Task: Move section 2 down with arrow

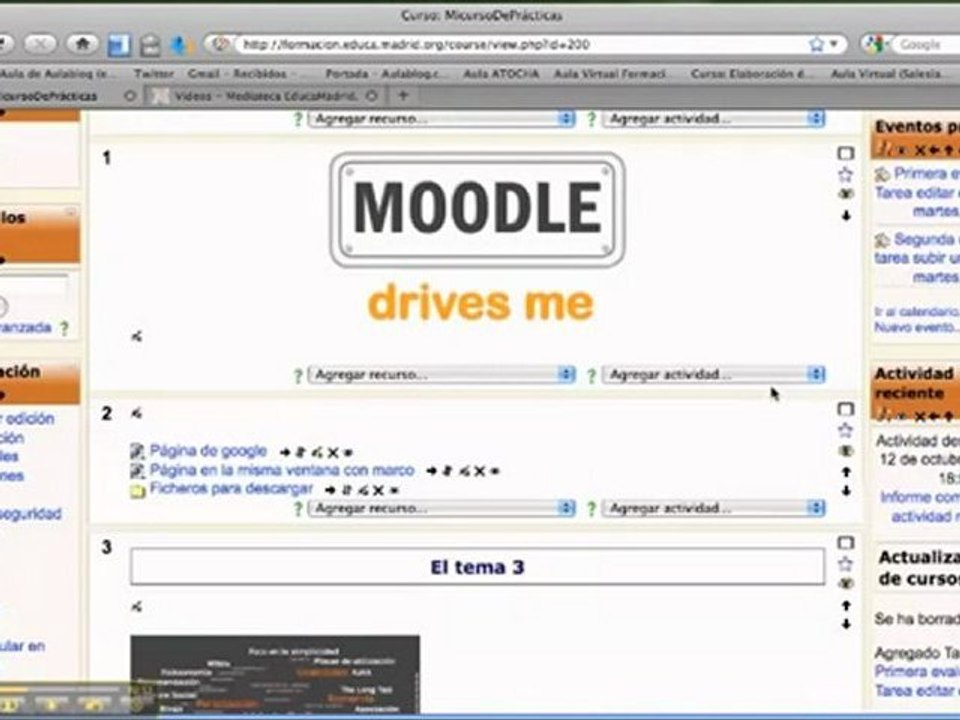Action: pyautogui.click(x=846, y=490)
